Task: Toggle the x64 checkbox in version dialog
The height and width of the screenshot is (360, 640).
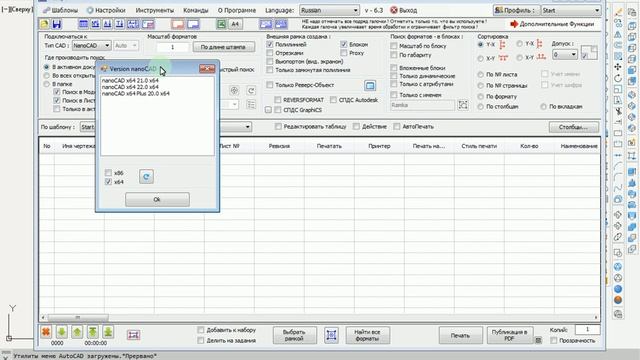Action: coord(108,182)
